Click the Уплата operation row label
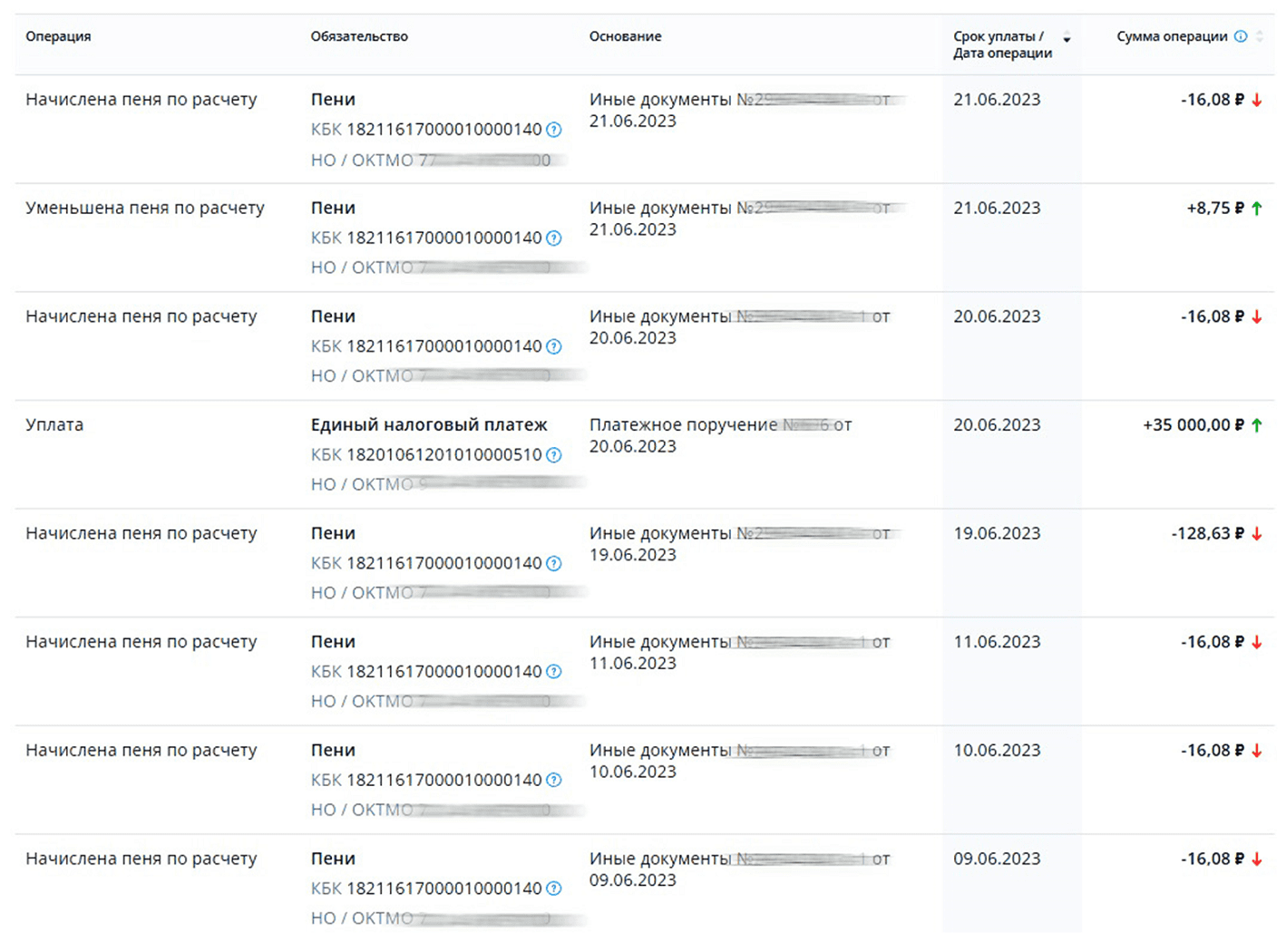1286x952 pixels. pos(54,425)
